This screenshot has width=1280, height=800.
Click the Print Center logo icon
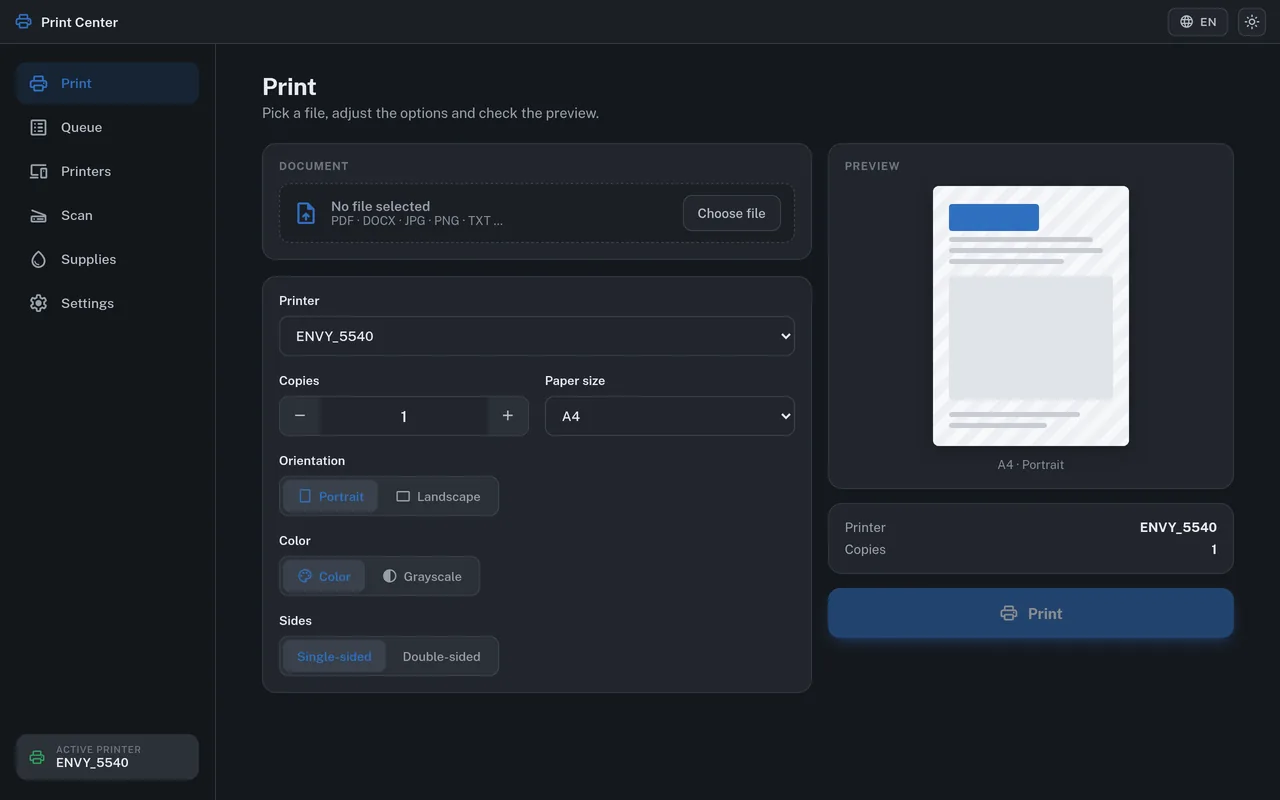24,22
